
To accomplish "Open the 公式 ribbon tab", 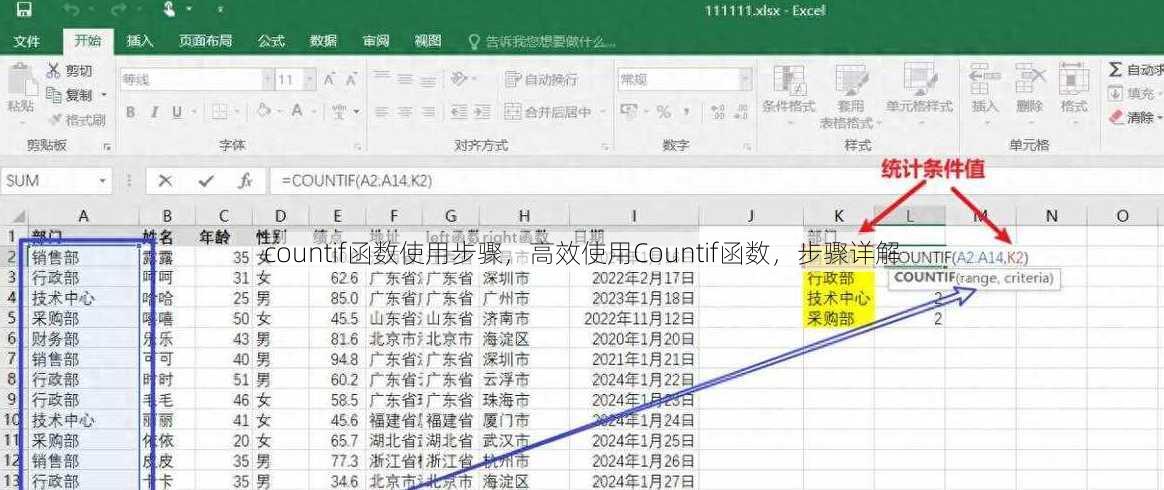I will pos(271,41).
